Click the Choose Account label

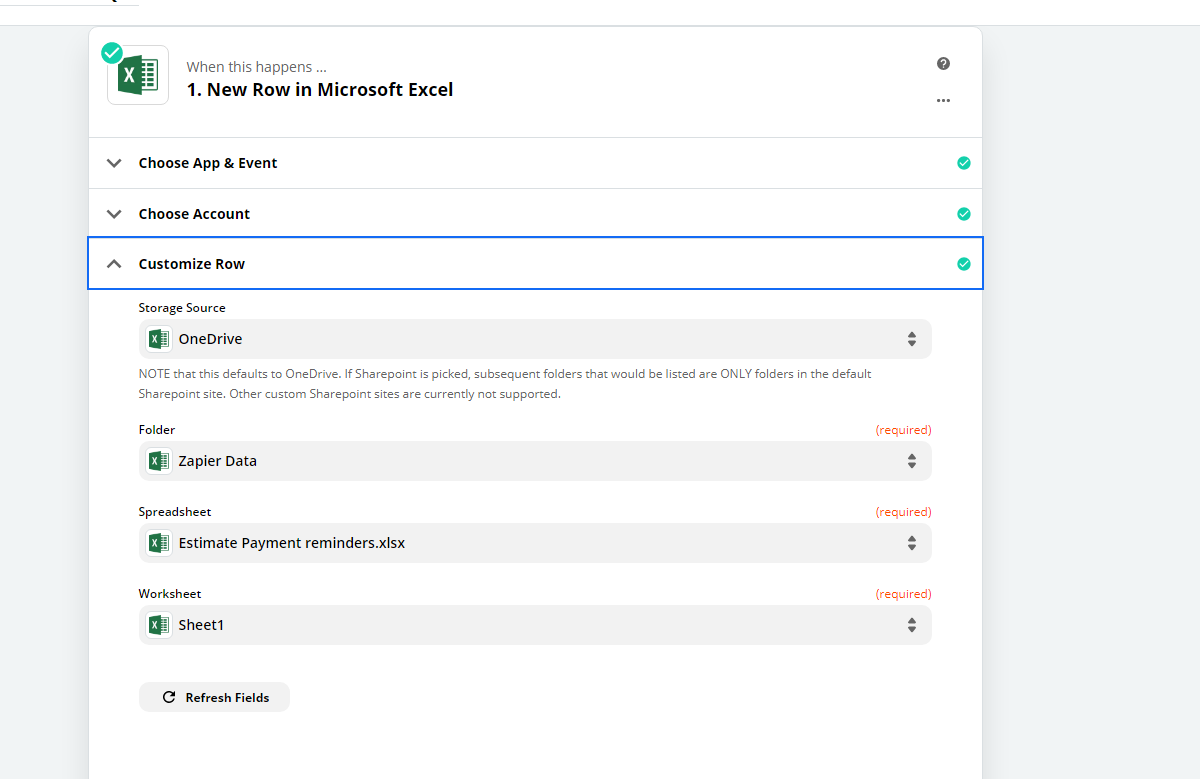pos(194,214)
